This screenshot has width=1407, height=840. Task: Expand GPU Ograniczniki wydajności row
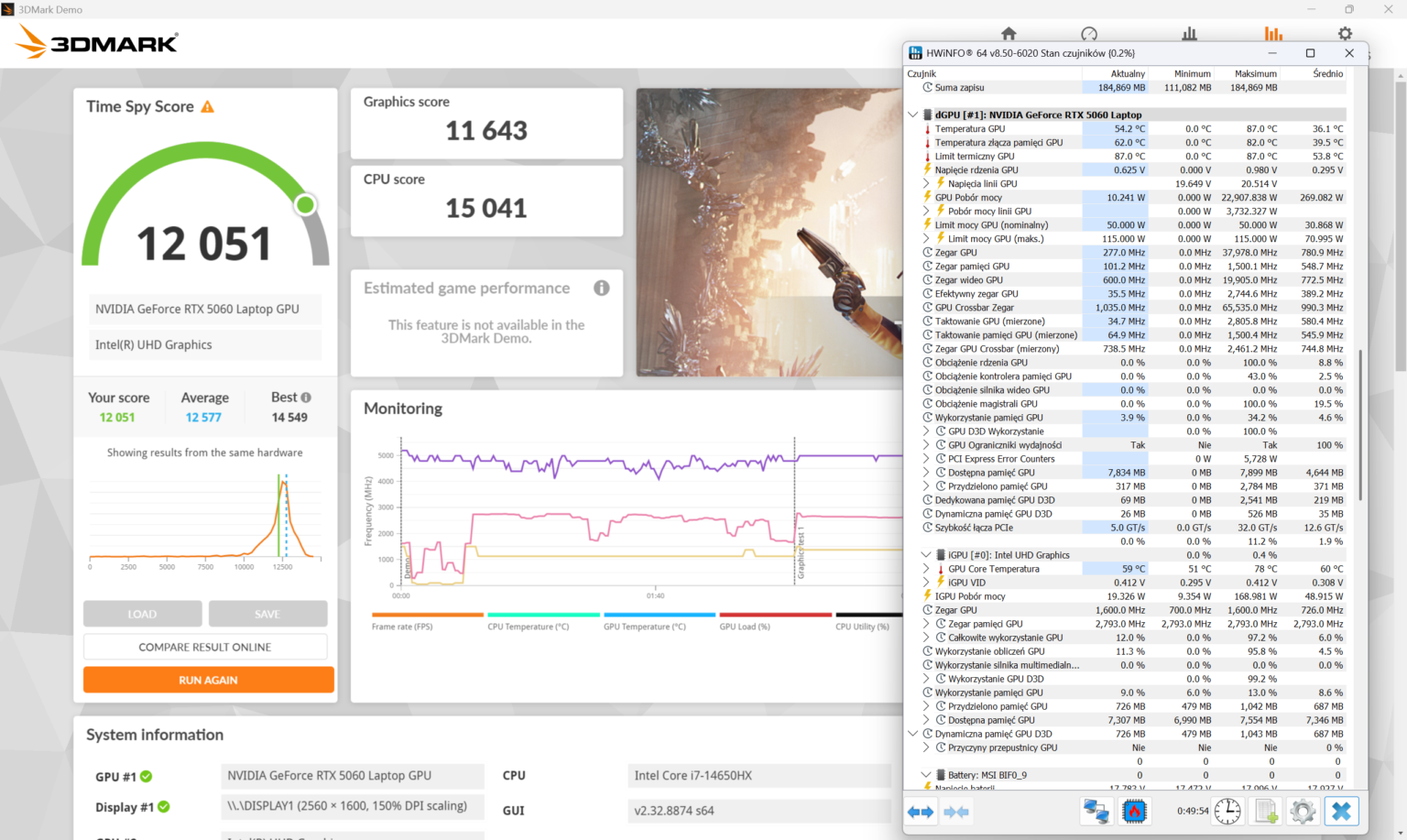pos(926,445)
